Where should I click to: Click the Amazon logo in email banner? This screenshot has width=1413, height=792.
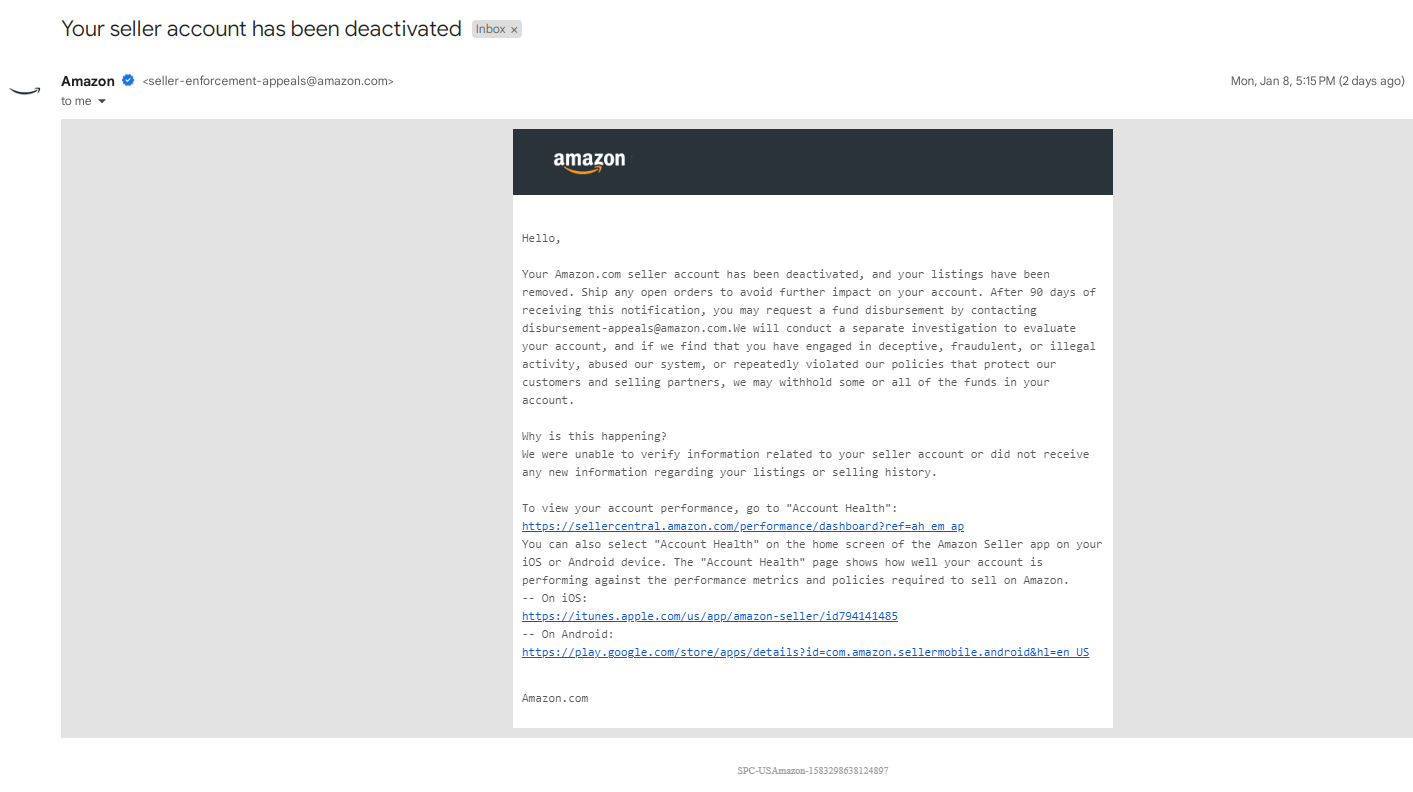pos(590,162)
